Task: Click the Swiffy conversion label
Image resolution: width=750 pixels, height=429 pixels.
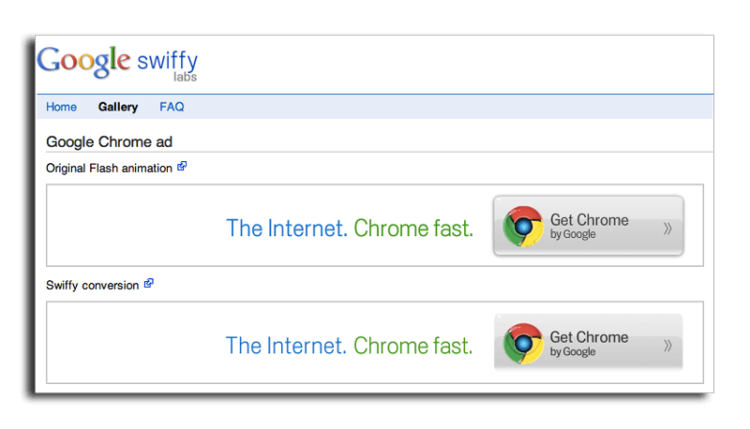Action: pos(92,286)
